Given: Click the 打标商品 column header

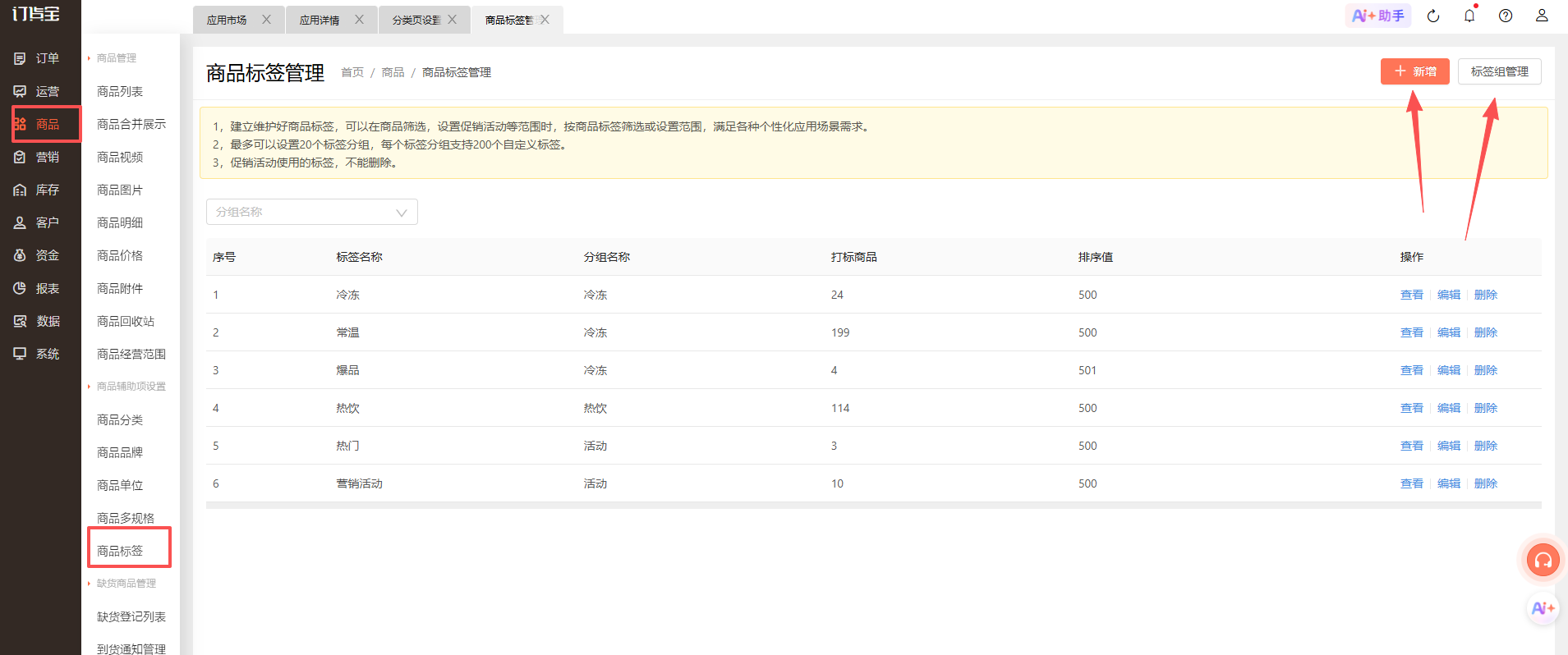Looking at the screenshot, I should coord(854,257).
